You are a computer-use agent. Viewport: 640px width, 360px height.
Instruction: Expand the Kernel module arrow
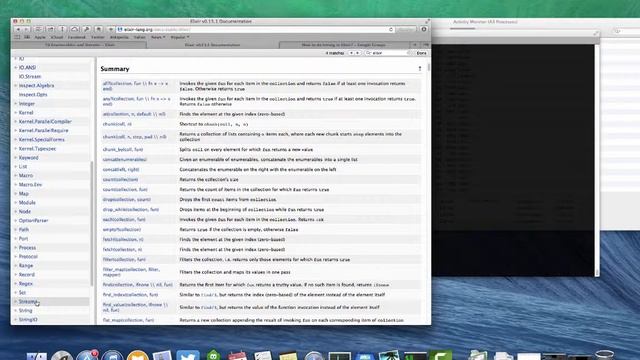click(16, 113)
